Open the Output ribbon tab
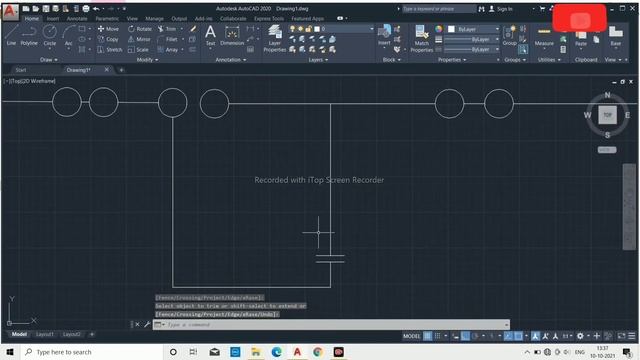This screenshot has width=640, height=360. (x=179, y=18)
